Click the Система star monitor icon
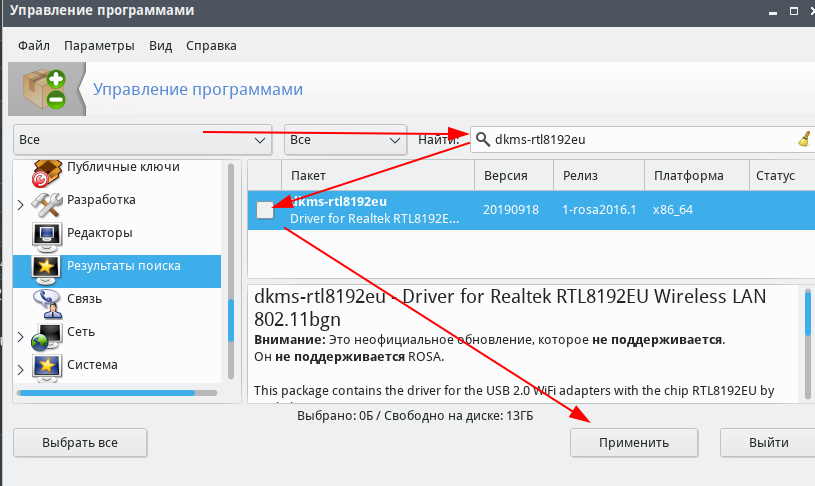 (x=47, y=369)
